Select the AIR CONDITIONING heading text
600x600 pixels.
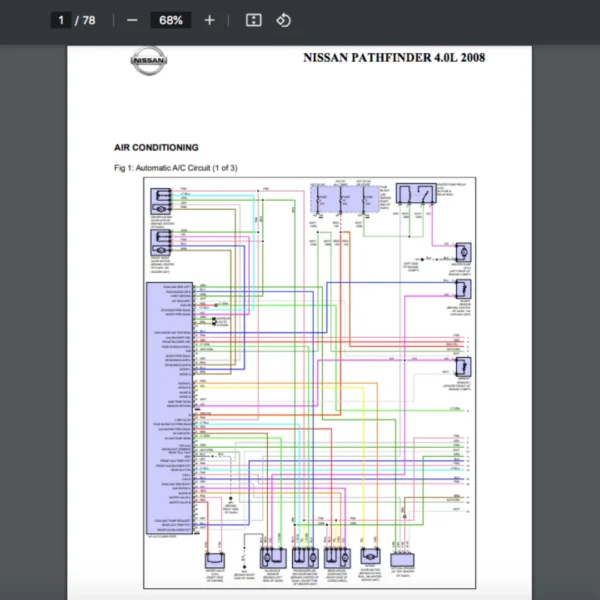point(156,147)
